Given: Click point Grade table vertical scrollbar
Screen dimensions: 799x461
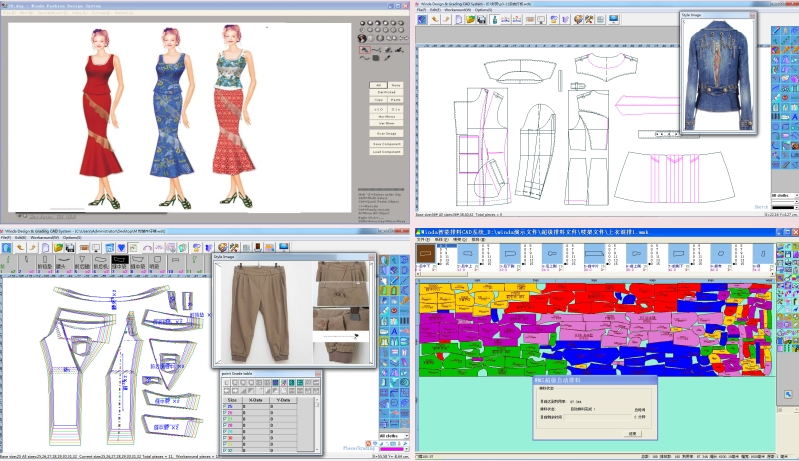Looking at the screenshot, I should 317,425.
